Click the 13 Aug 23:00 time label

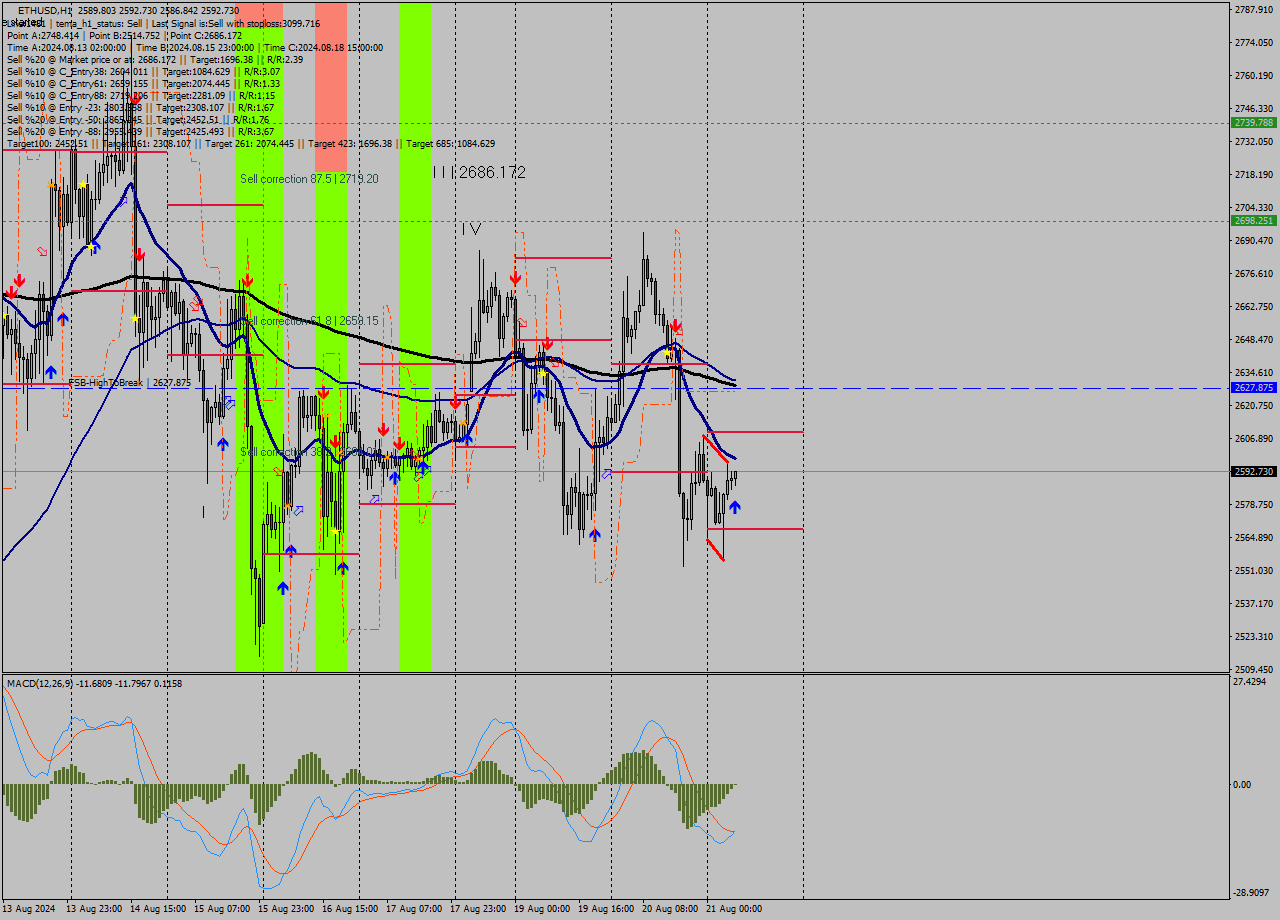pos(94,909)
